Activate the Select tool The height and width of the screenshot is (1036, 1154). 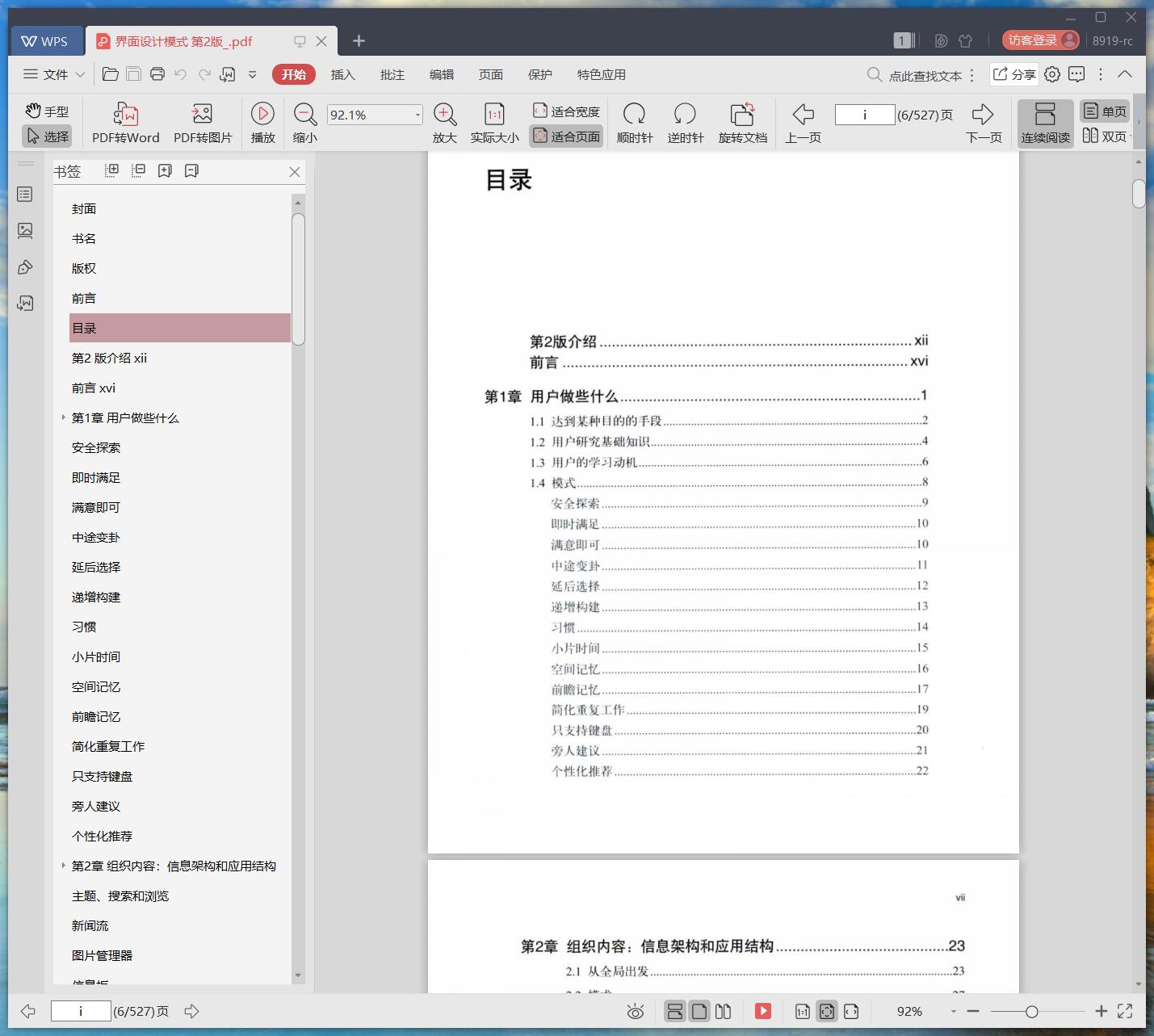pos(47,136)
